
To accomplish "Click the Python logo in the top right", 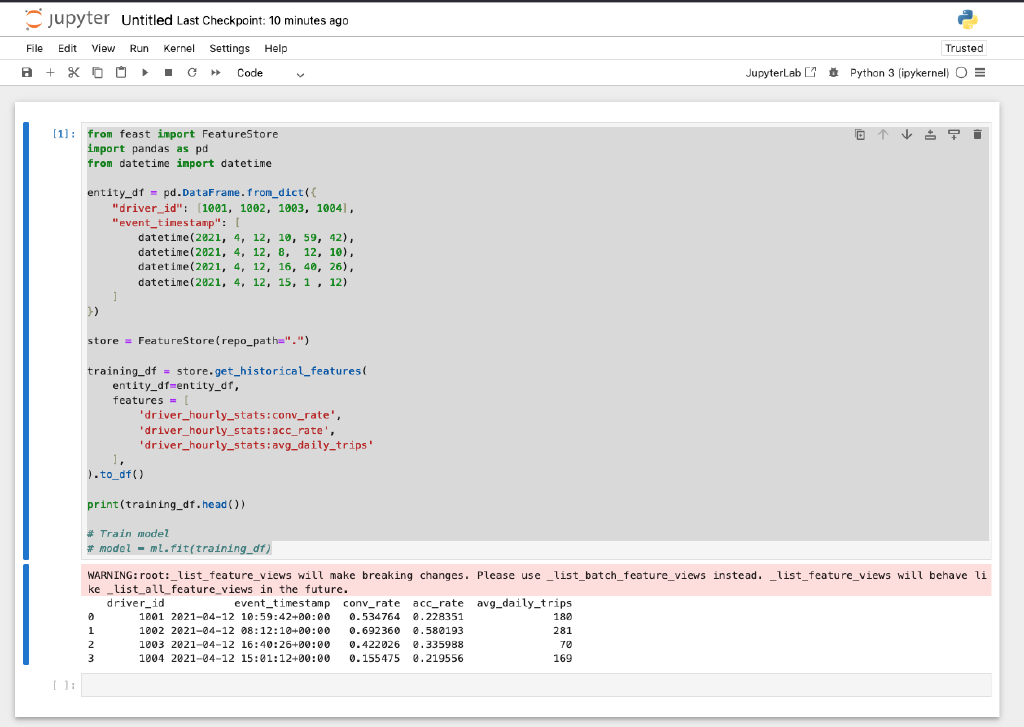I will pyautogui.click(x=967, y=20).
